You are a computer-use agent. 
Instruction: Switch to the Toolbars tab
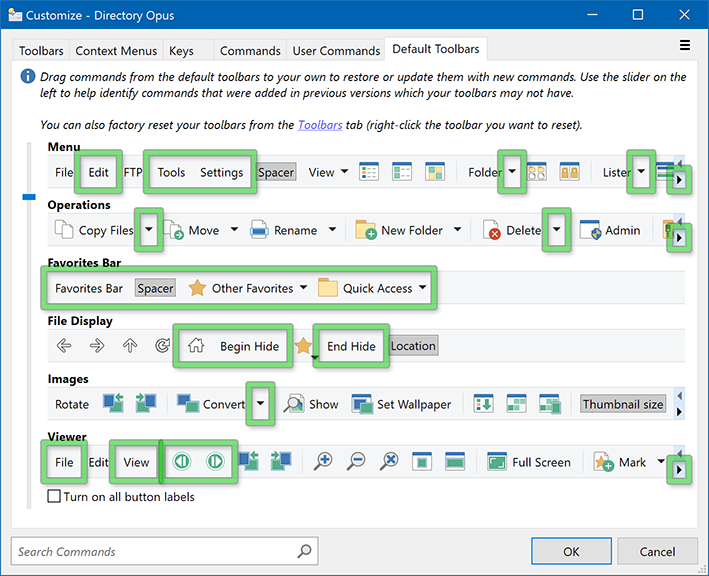click(41, 51)
